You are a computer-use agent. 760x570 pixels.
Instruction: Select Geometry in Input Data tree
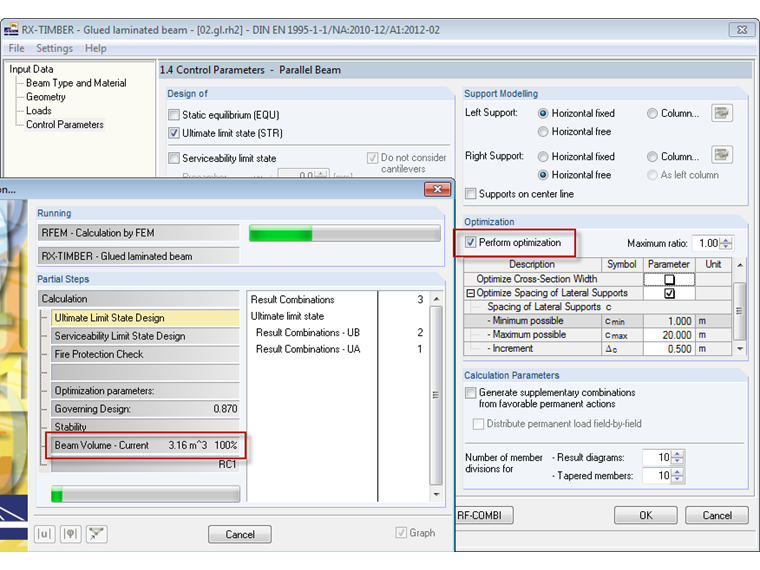pos(46,97)
